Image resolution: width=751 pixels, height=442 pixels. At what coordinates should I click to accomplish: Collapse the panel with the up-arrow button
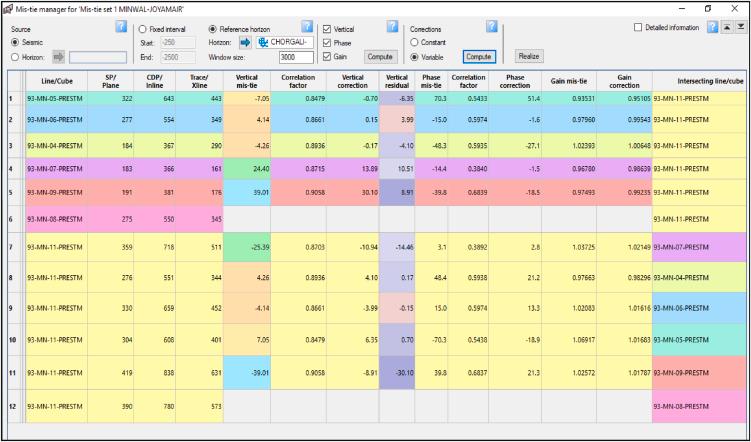[725, 27]
